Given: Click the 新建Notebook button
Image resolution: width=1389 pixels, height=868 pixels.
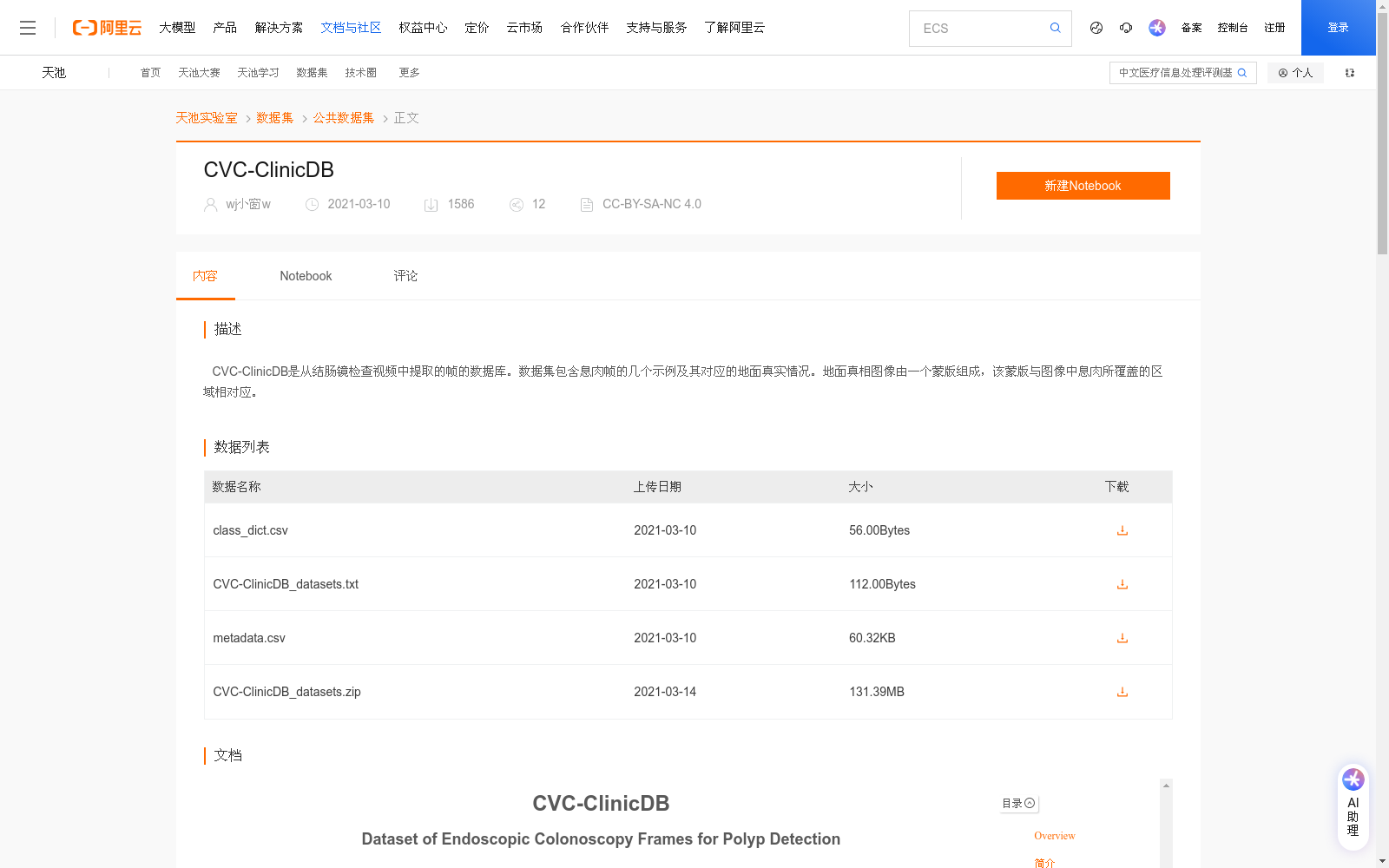Looking at the screenshot, I should coord(1083,186).
